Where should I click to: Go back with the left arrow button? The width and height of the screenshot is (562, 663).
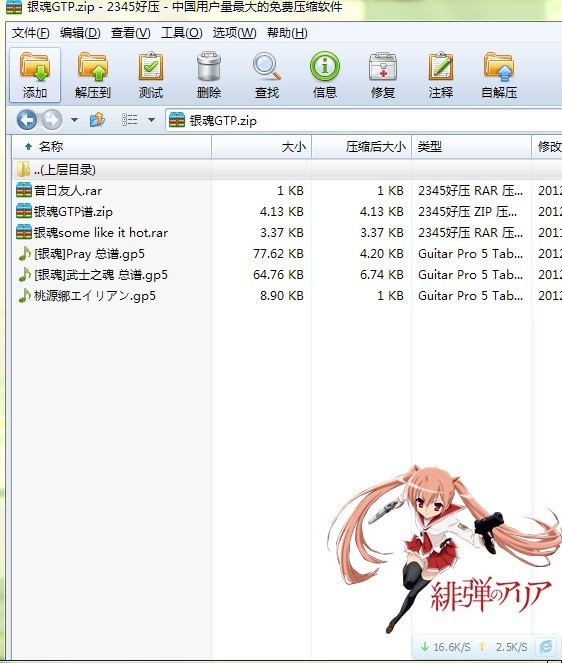tap(27, 120)
